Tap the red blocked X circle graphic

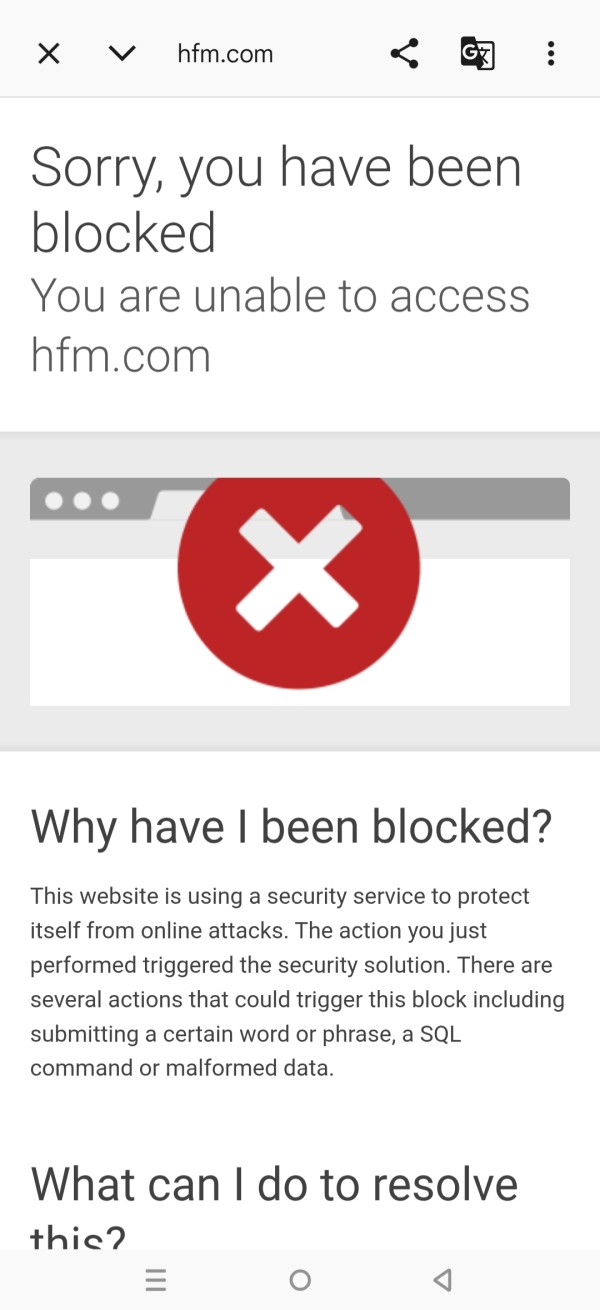click(298, 567)
